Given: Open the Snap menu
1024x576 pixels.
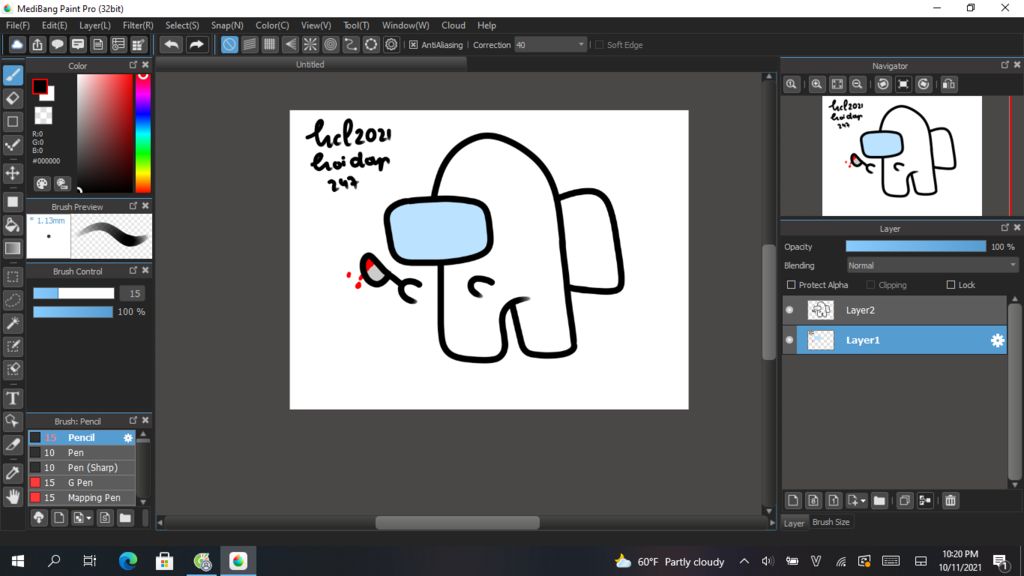Looking at the screenshot, I should click(x=227, y=25).
